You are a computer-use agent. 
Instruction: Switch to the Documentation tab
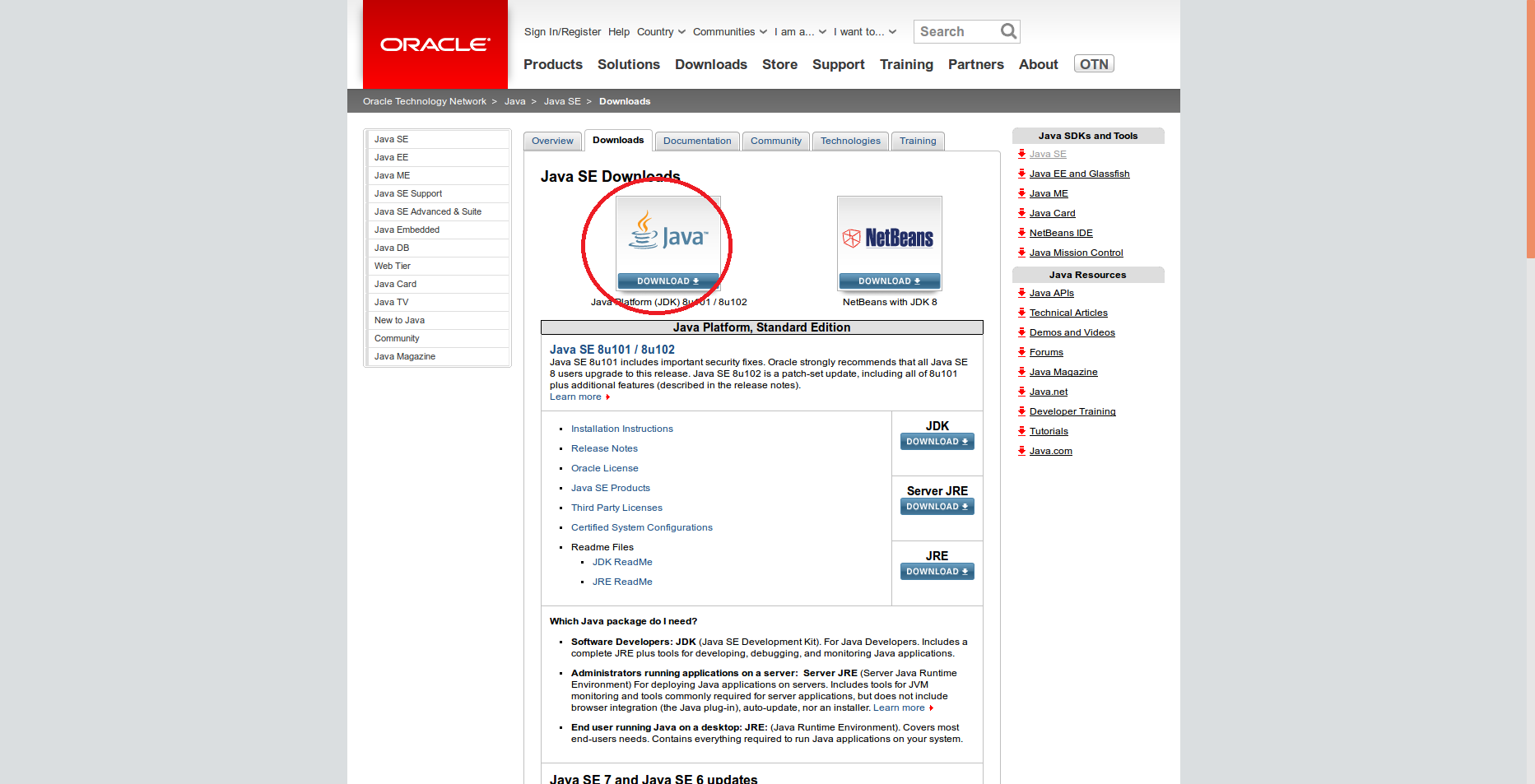697,141
